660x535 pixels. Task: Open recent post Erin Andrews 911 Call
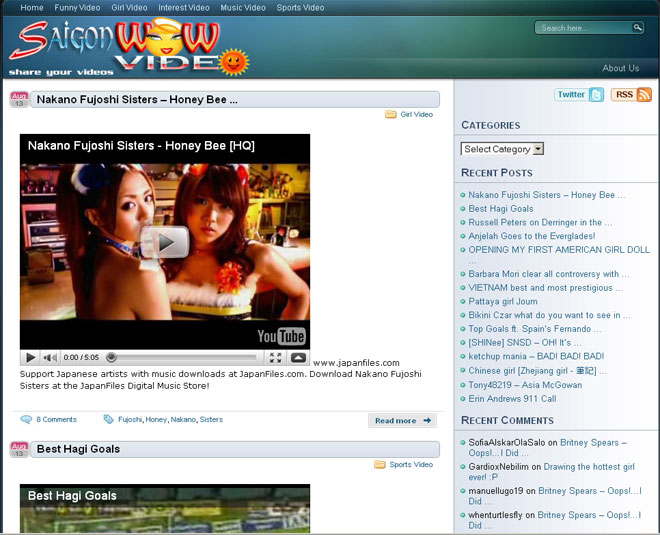tap(512, 399)
